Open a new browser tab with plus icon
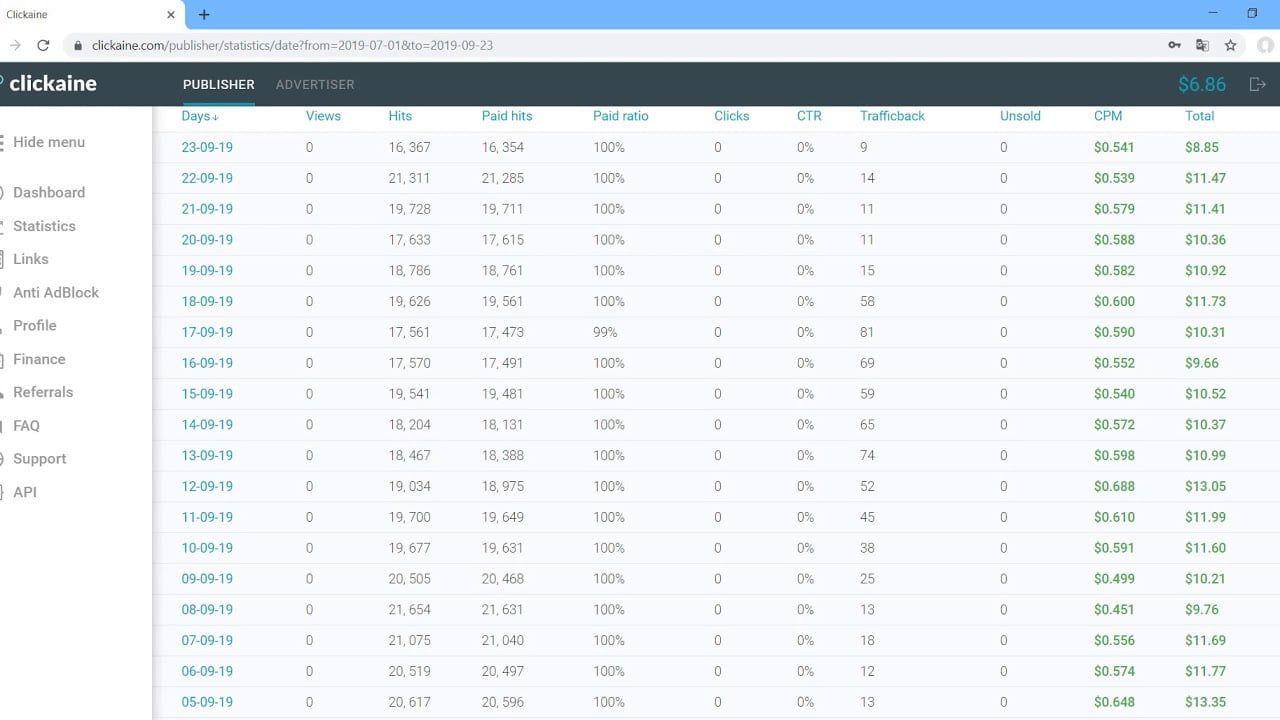The width and height of the screenshot is (1280, 720). click(204, 14)
